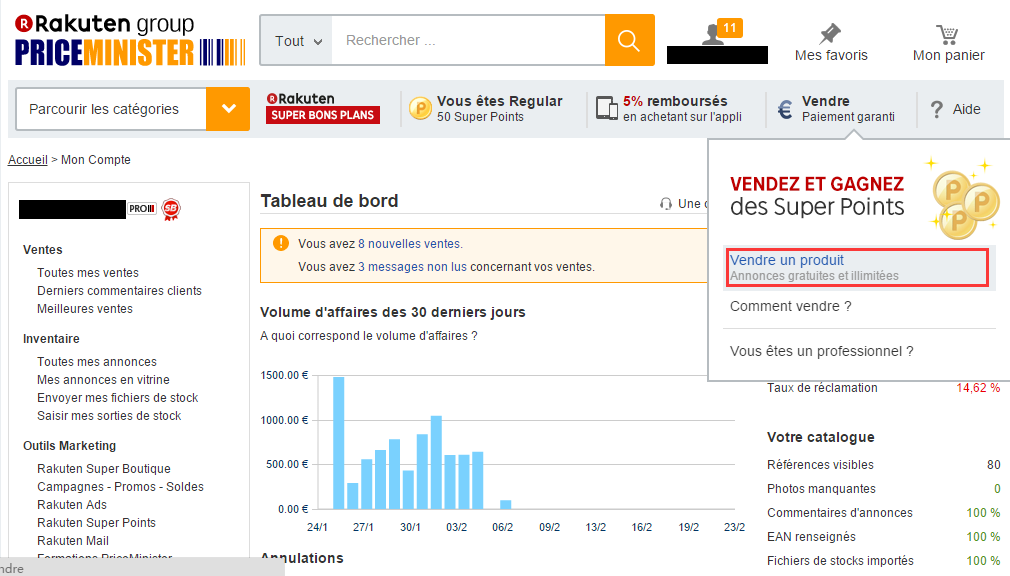Expand the Tout search category dropdown

click(297, 41)
